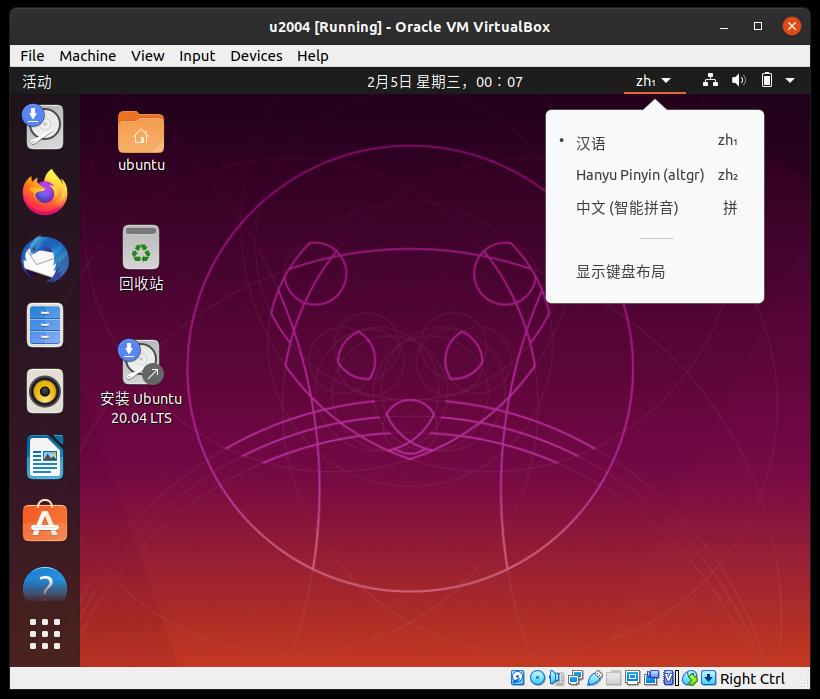Collapse the zh input source dropdown
Screen dimensions: 820x699
tap(654, 81)
